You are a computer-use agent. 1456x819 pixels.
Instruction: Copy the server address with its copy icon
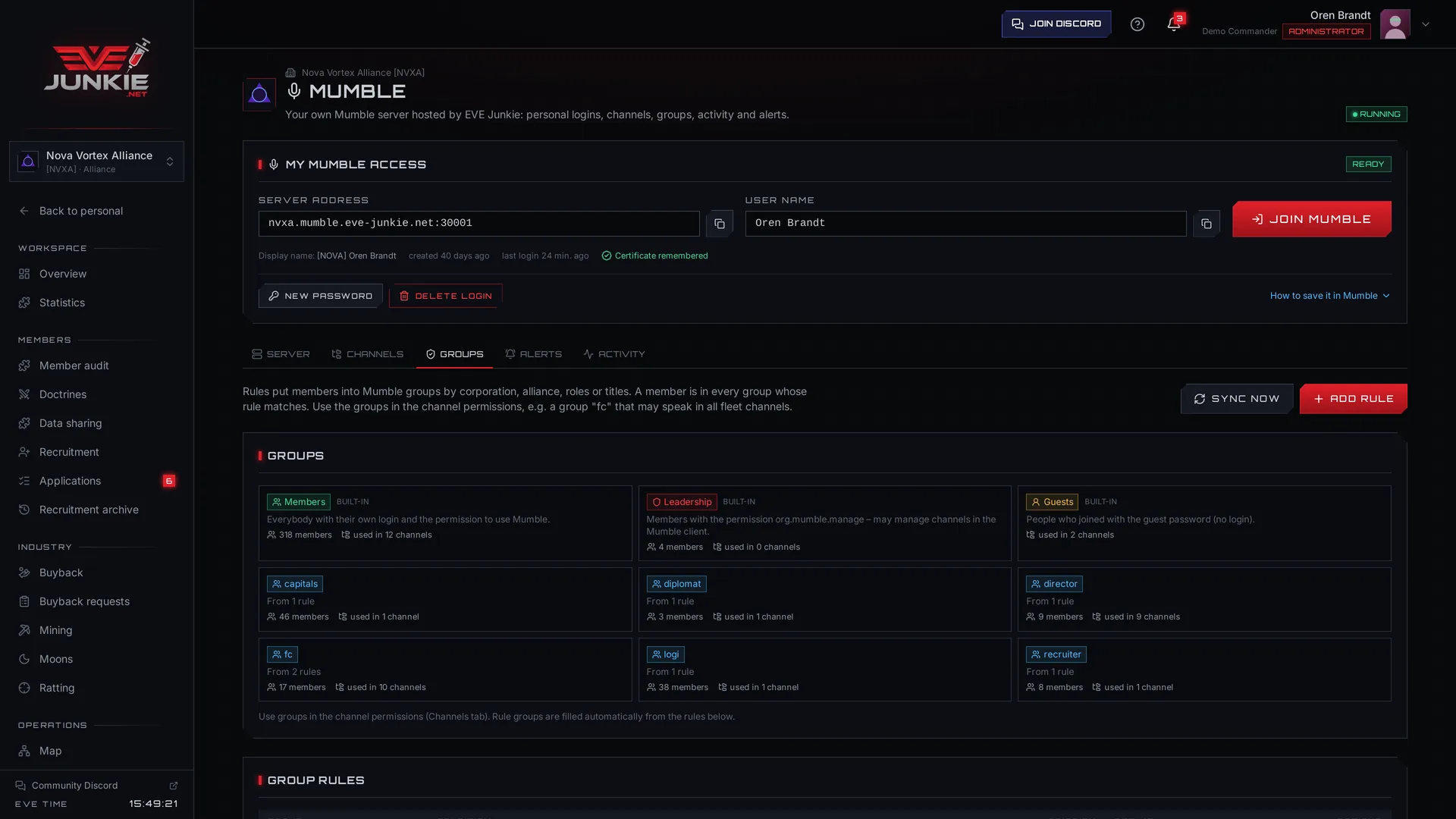pyautogui.click(x=719, y=224)
